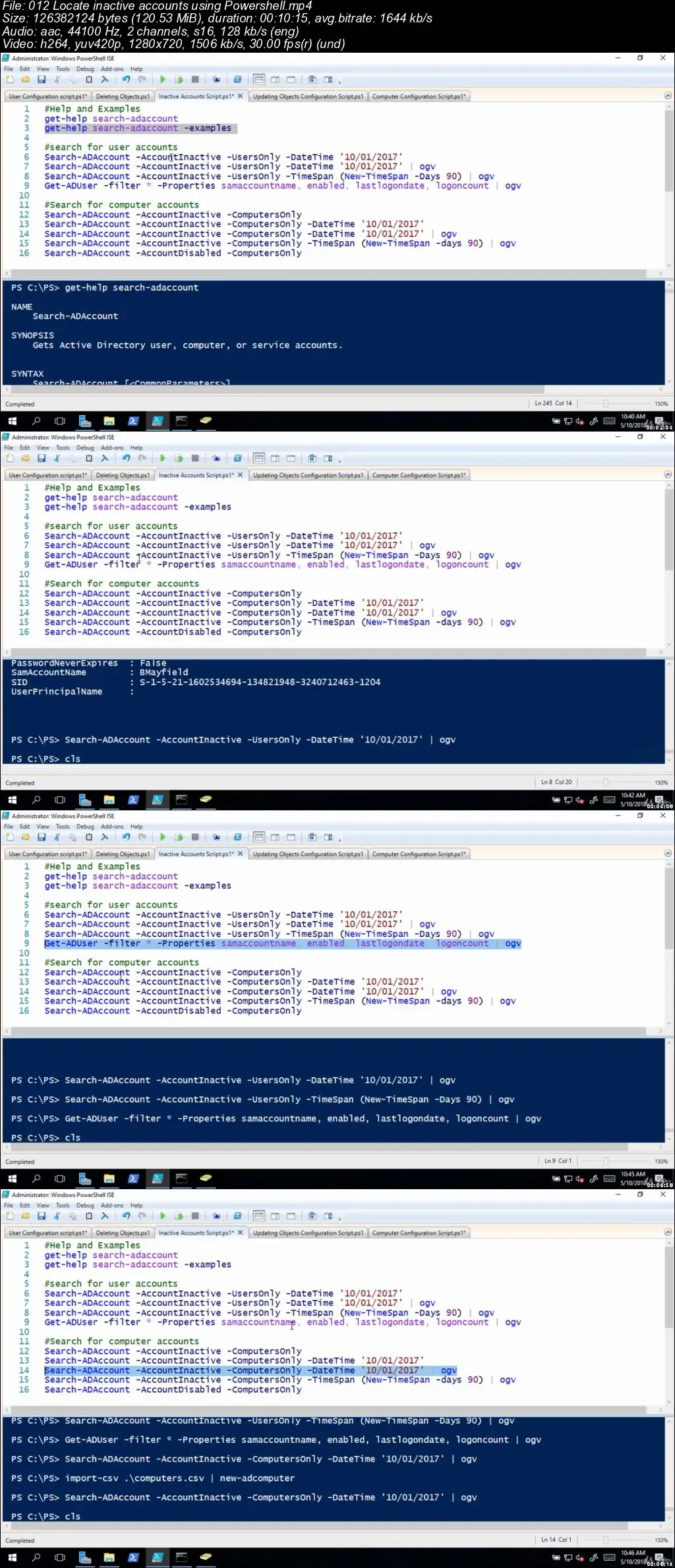
Task: Collapse script pane chevron in Ln 9 Col 1 window
Action: click(668, 854)
